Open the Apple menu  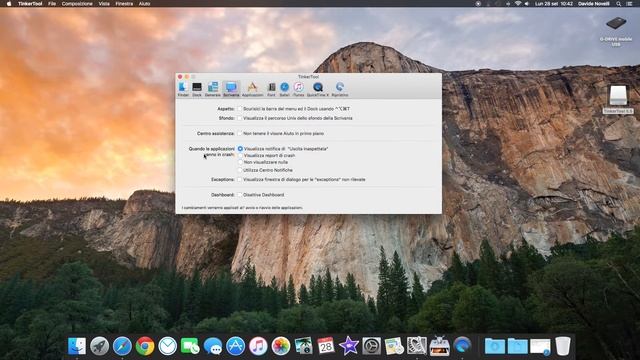pos(9,4)
